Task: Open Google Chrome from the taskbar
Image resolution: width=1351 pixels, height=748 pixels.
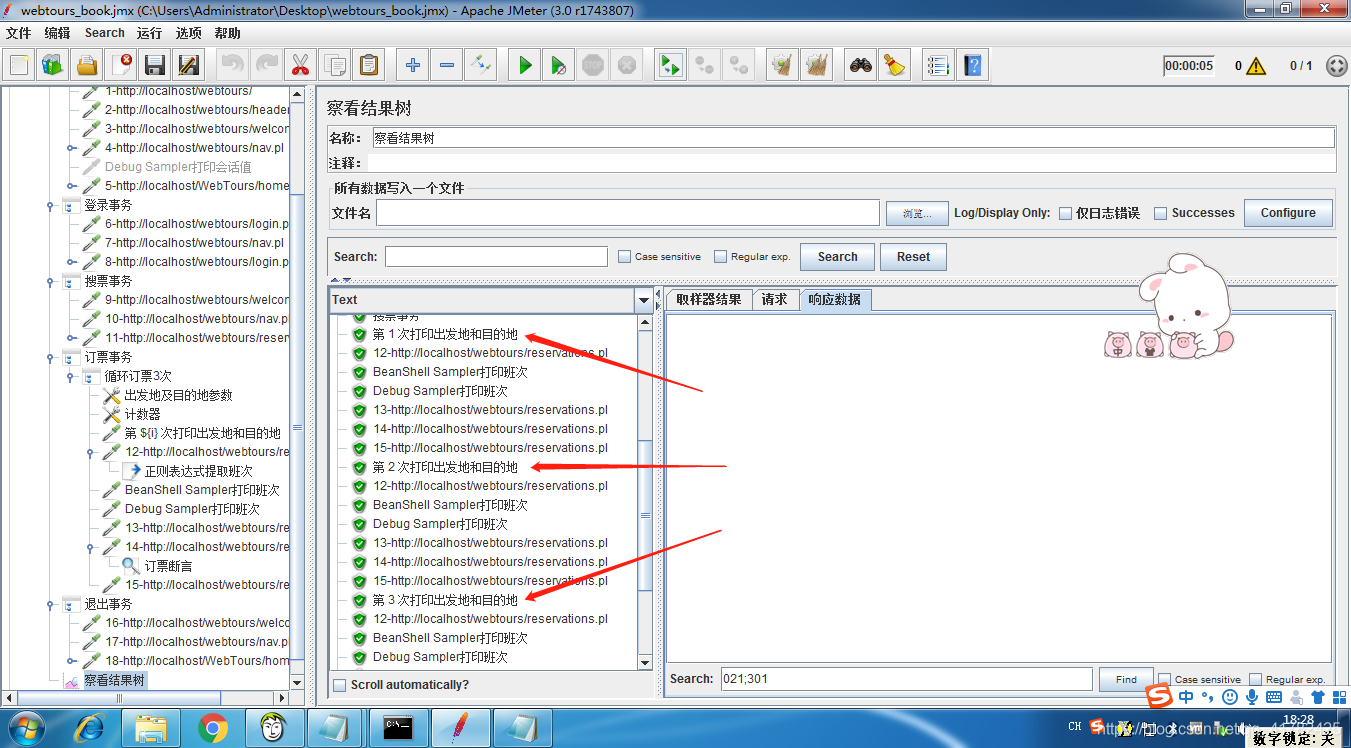Action: click(x=212, y=727)
